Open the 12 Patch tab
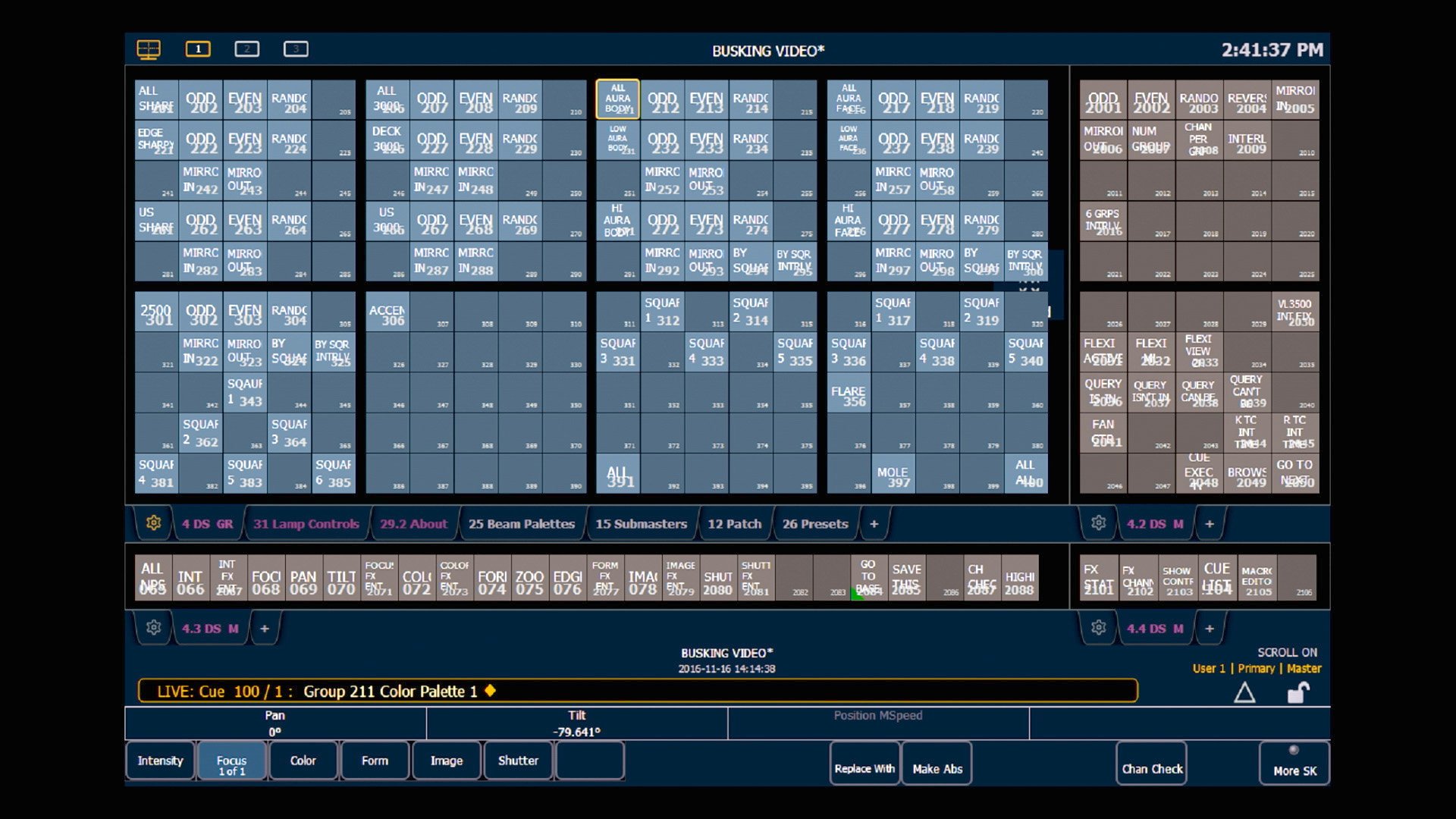Image resolution: width=1456 pixels, height=819 pixels. pos(734,524)
